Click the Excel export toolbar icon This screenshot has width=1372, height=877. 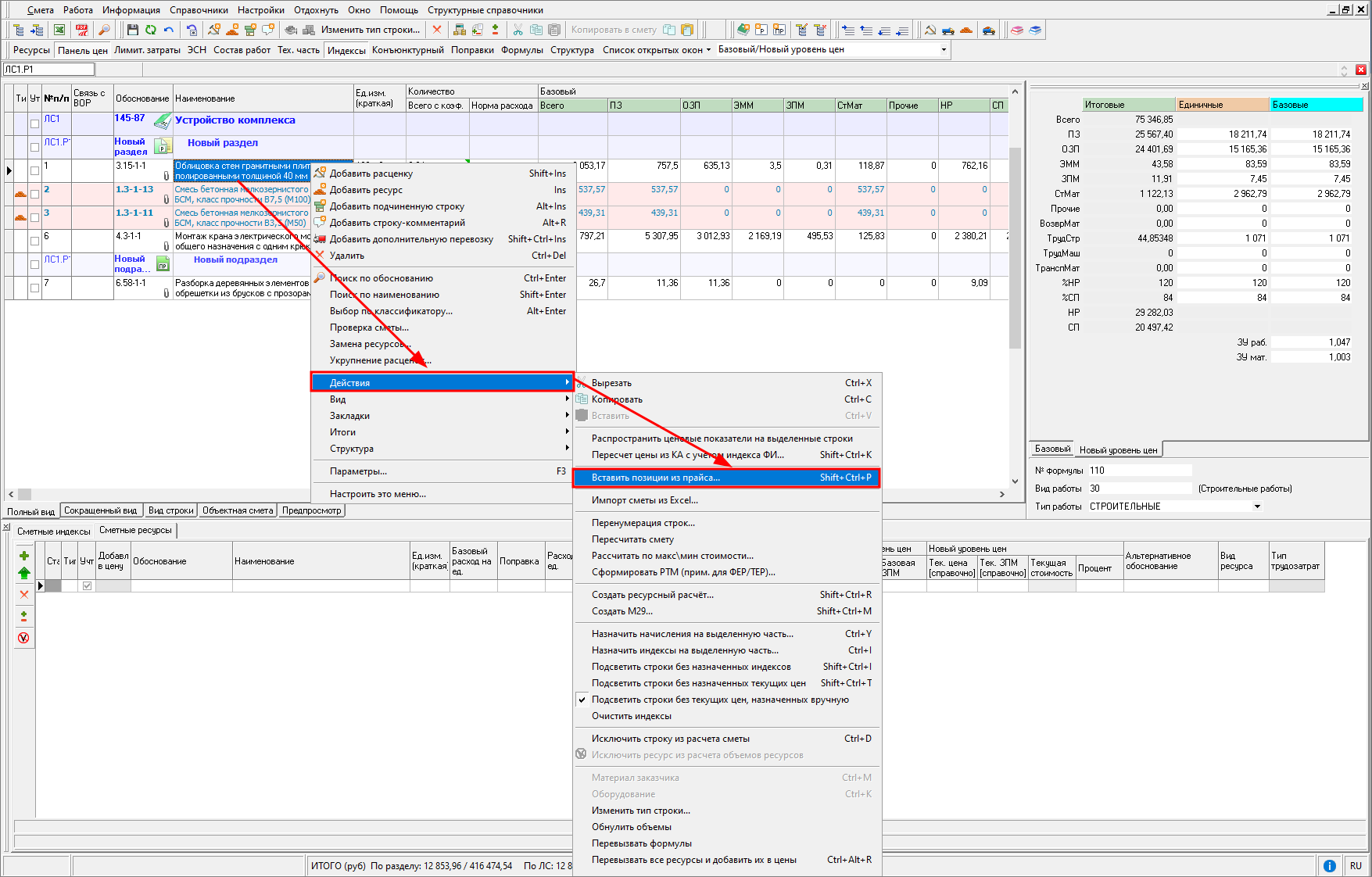point(59,30)
